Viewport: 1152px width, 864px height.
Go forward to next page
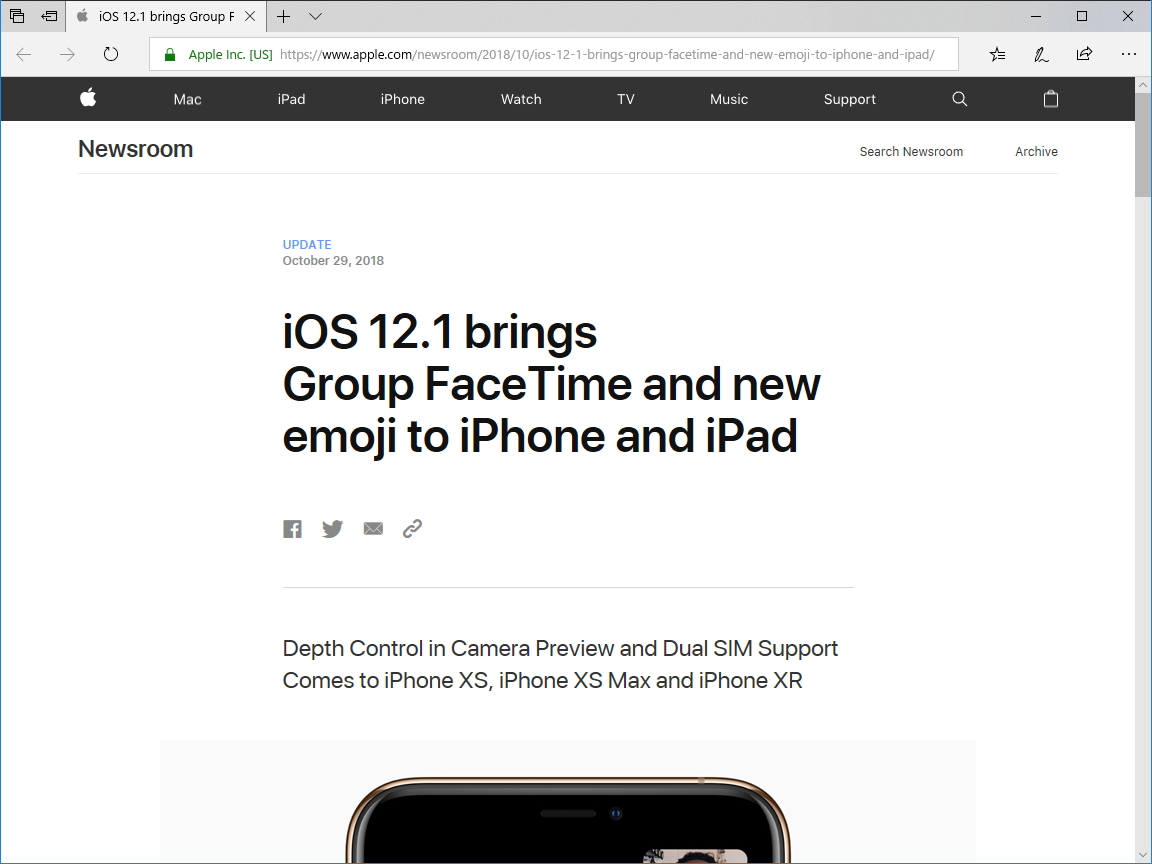(67, 54)
